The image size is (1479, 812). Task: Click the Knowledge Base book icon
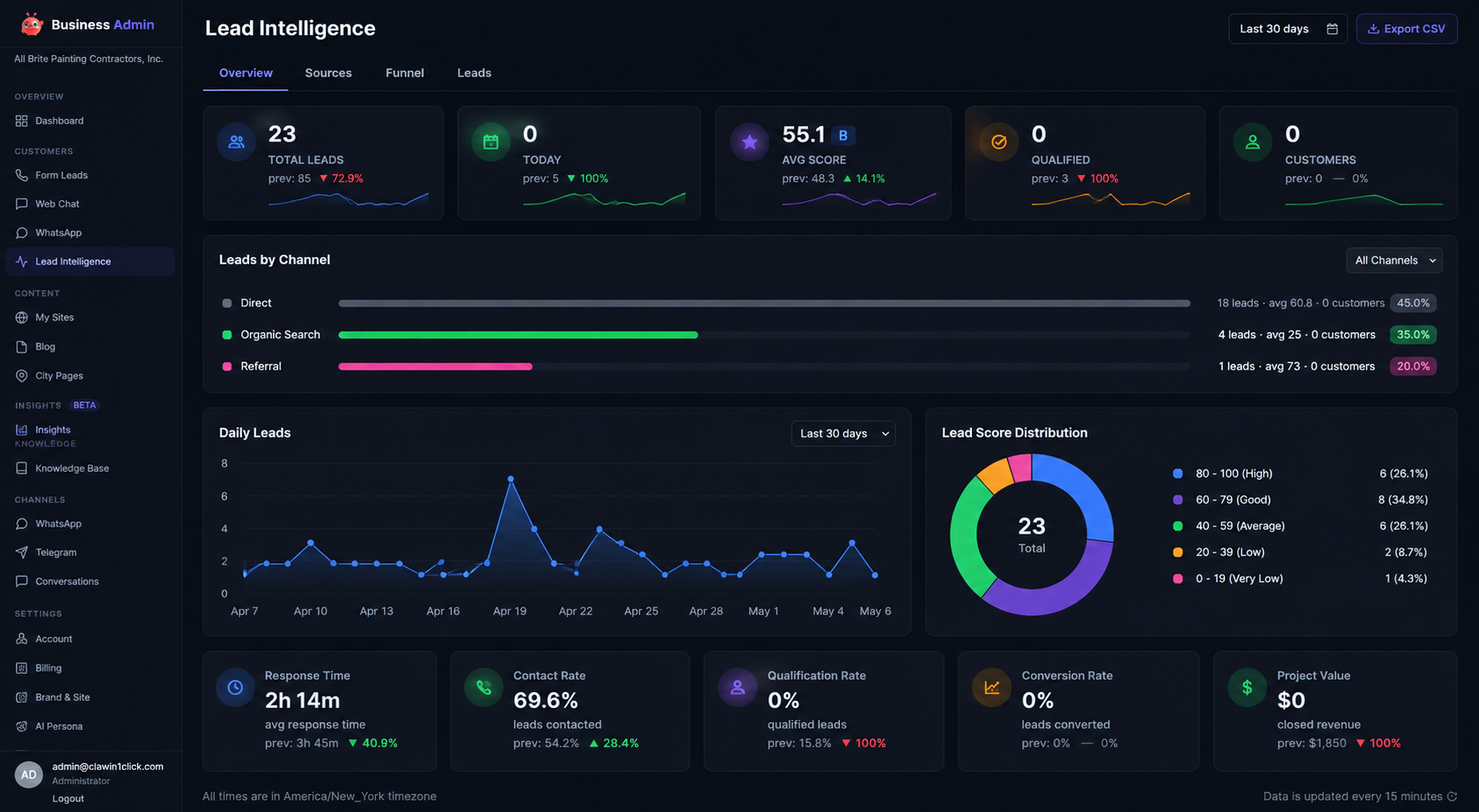point(22,468)
